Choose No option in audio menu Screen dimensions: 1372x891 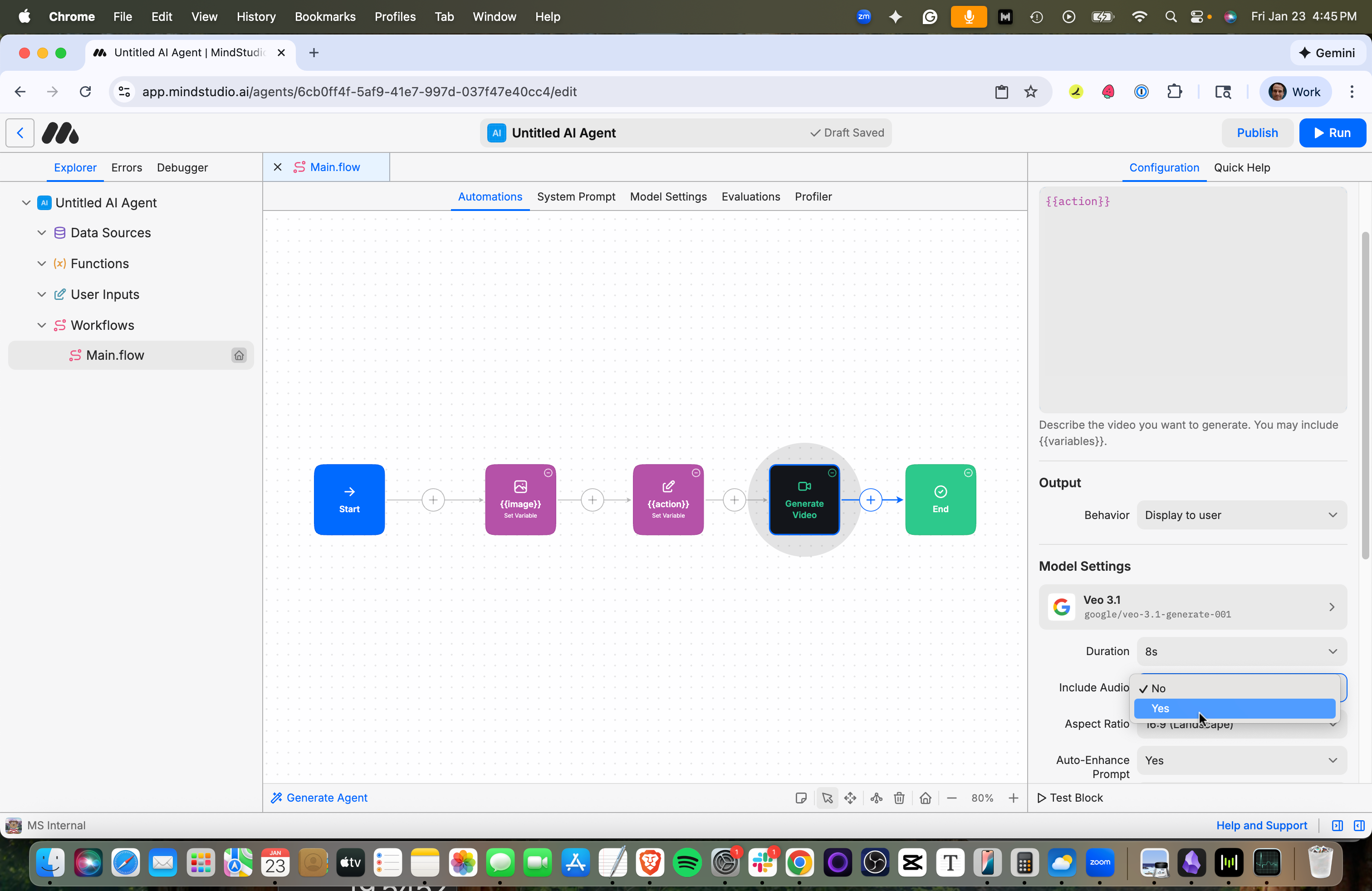click(1234, 688)
